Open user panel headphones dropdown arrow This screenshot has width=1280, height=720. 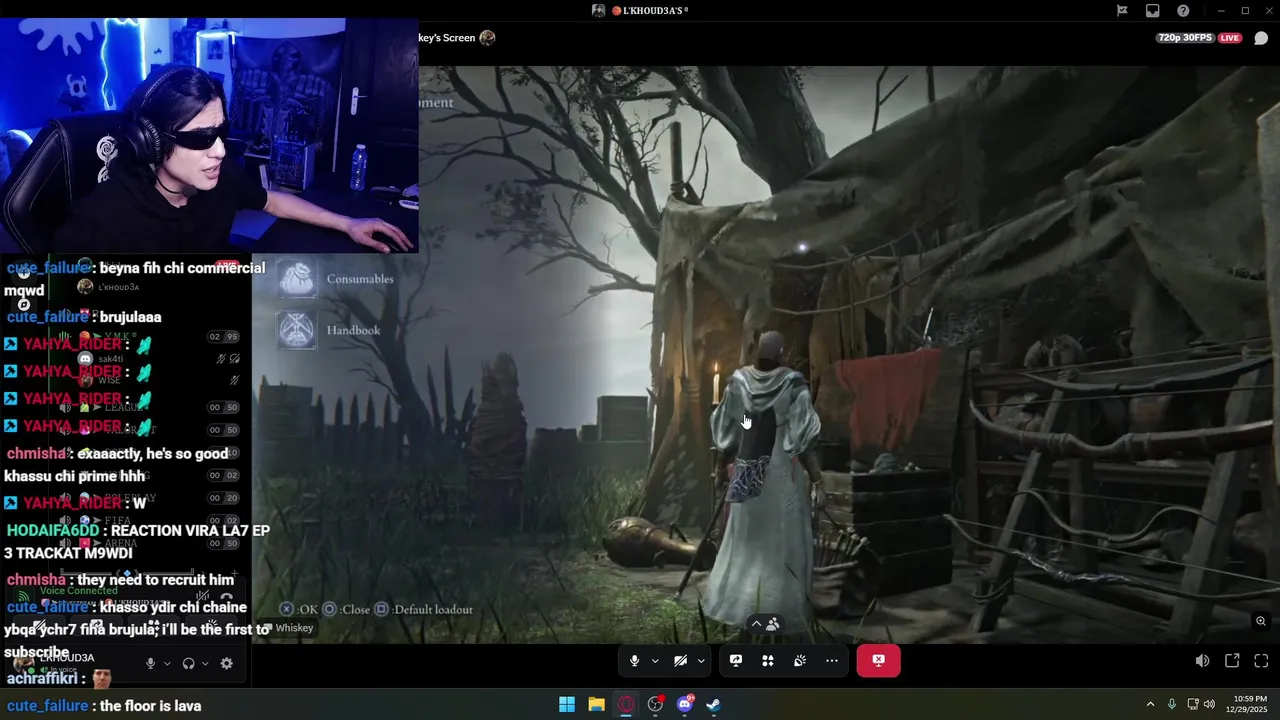(x=205, y=663)
